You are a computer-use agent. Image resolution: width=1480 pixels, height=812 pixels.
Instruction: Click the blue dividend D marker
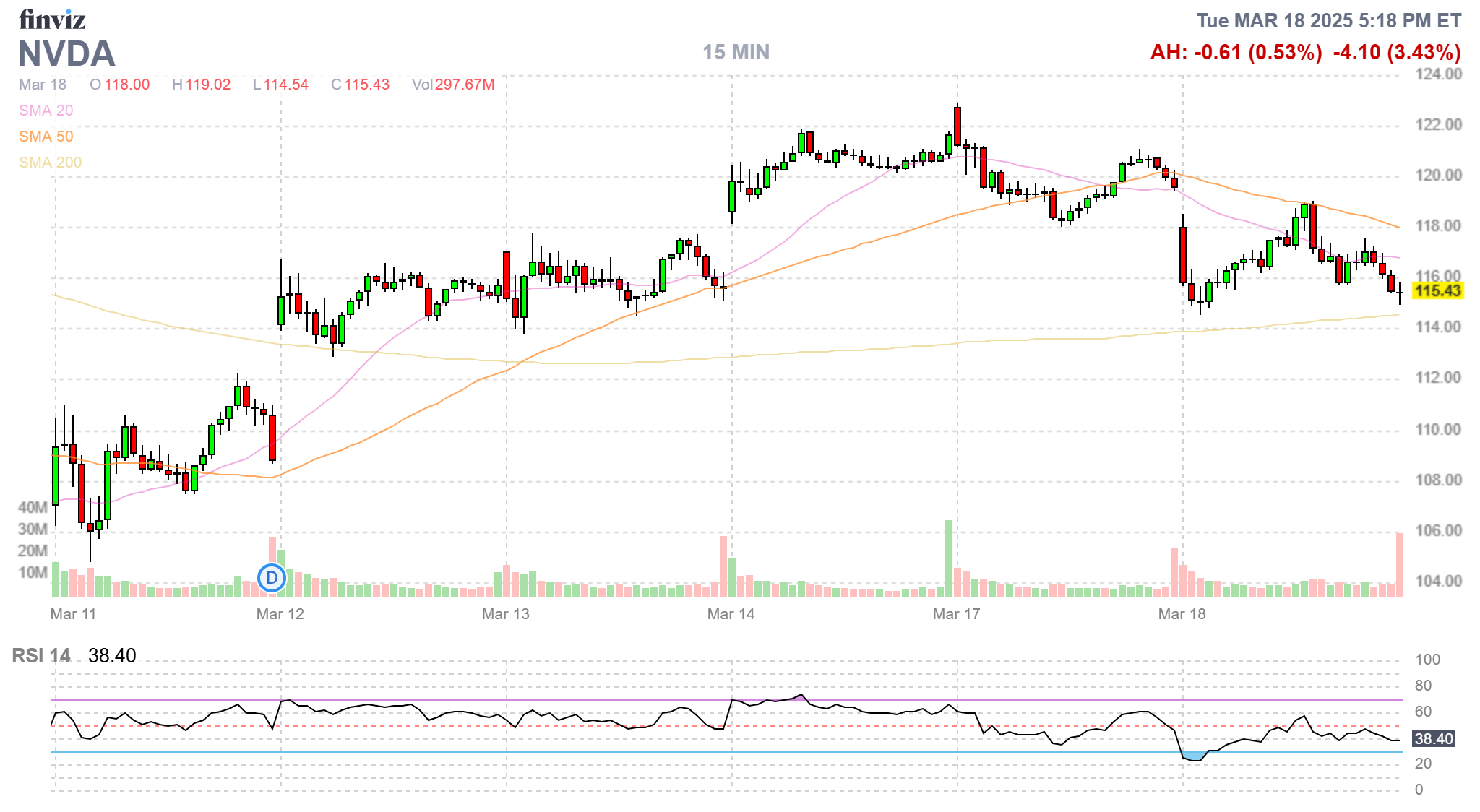click(272, 578)
